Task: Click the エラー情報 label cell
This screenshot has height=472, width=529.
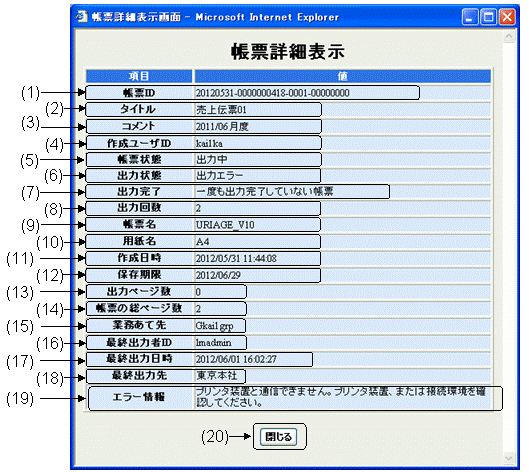Action: [x=139, y=397]
